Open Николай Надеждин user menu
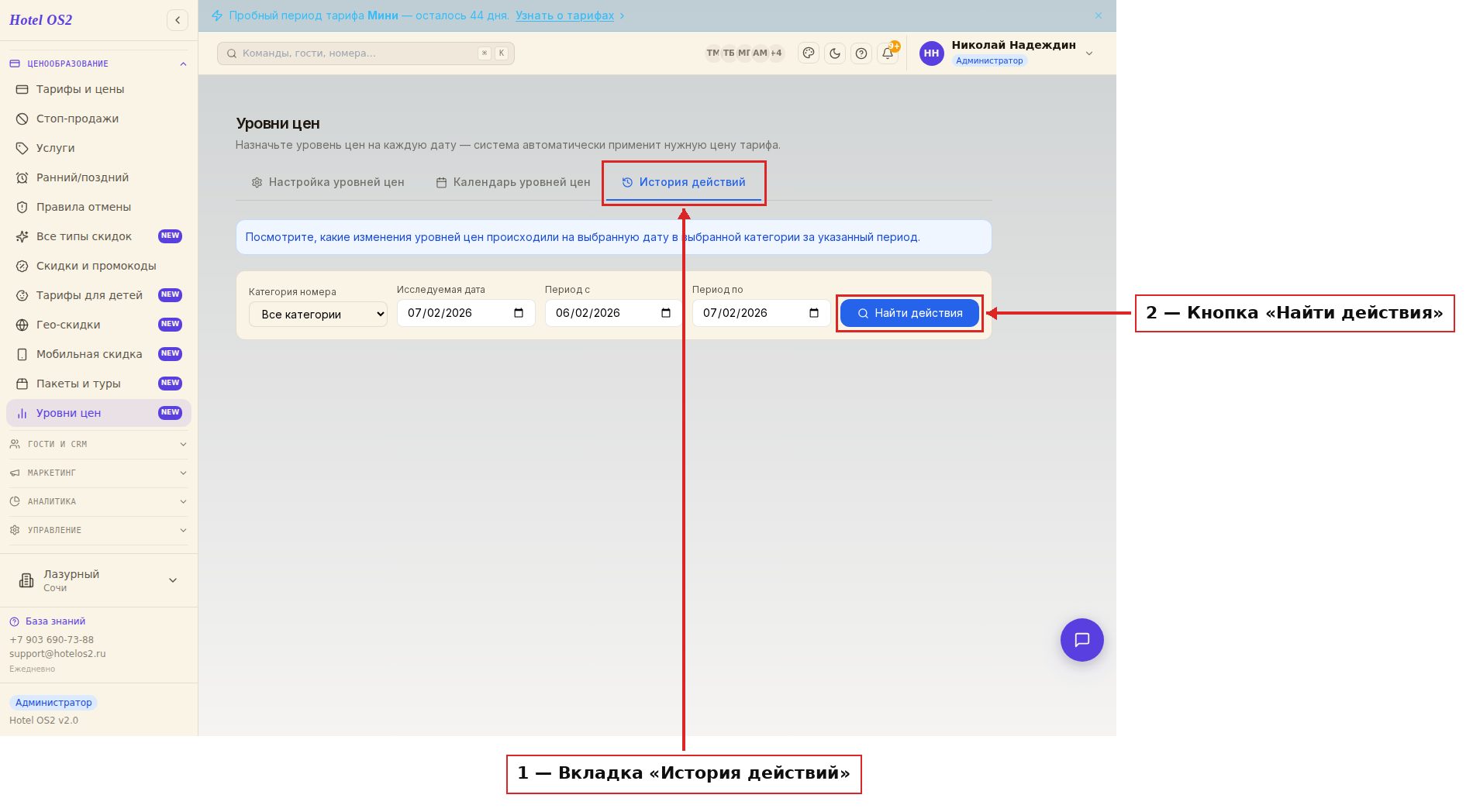This screenshot has width=1473, height=812. pyautogui.click(x=1006, y=53)
